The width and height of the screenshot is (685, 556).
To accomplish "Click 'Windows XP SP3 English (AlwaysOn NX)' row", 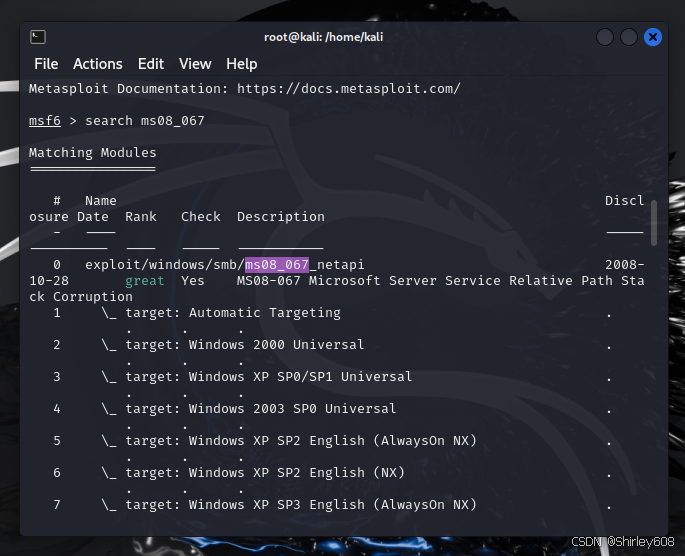I will (301, 504).
